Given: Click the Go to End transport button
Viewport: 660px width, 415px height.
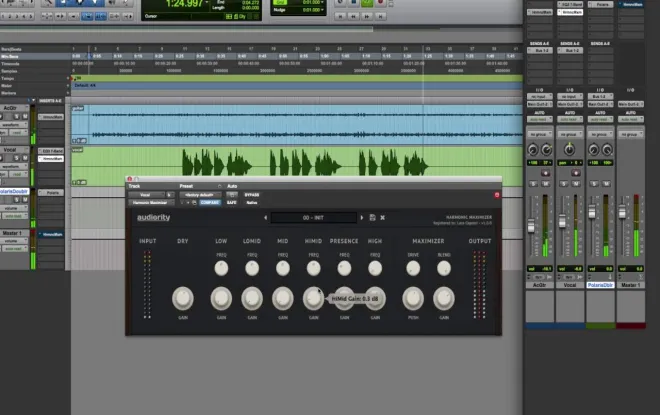Looking at the screenshot, I should (381, 16).
